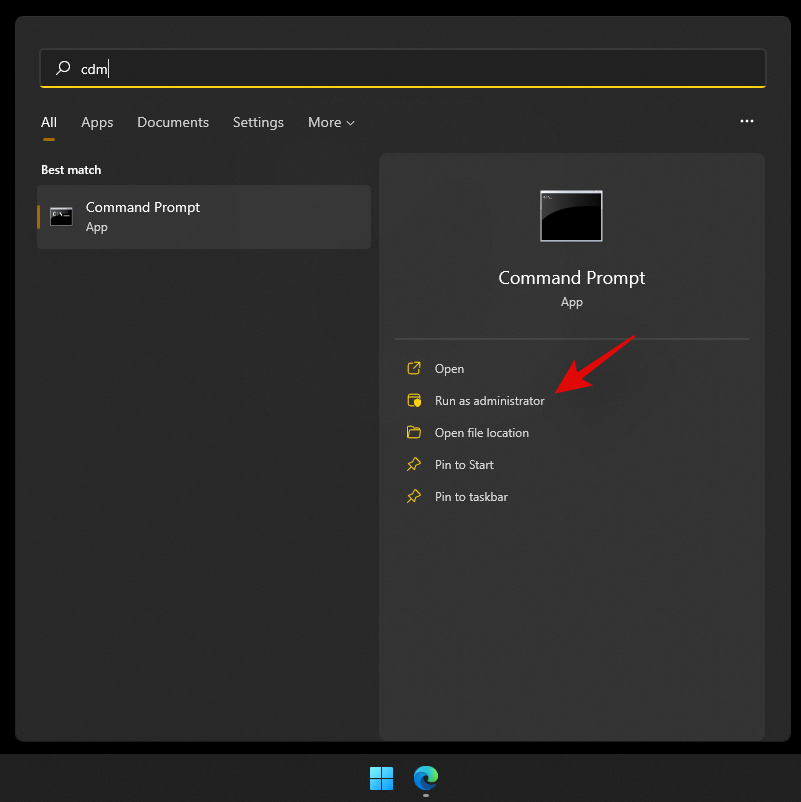Click the shield icon beside Run as administrator
The height and width of the screenshot is (802, 801).
click(414, 400)
